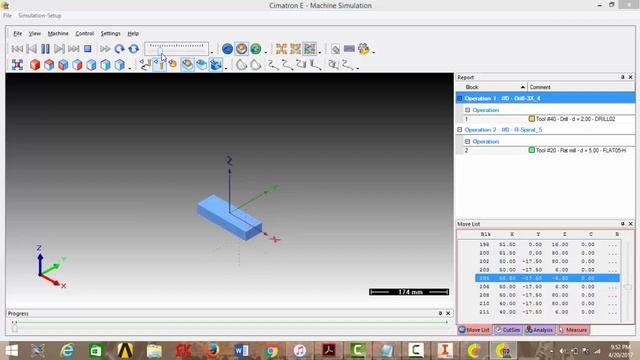The image size is (640, 360).
Task: Open dropdown arrow after the view cubes
Action: click(x=129, y=68)
